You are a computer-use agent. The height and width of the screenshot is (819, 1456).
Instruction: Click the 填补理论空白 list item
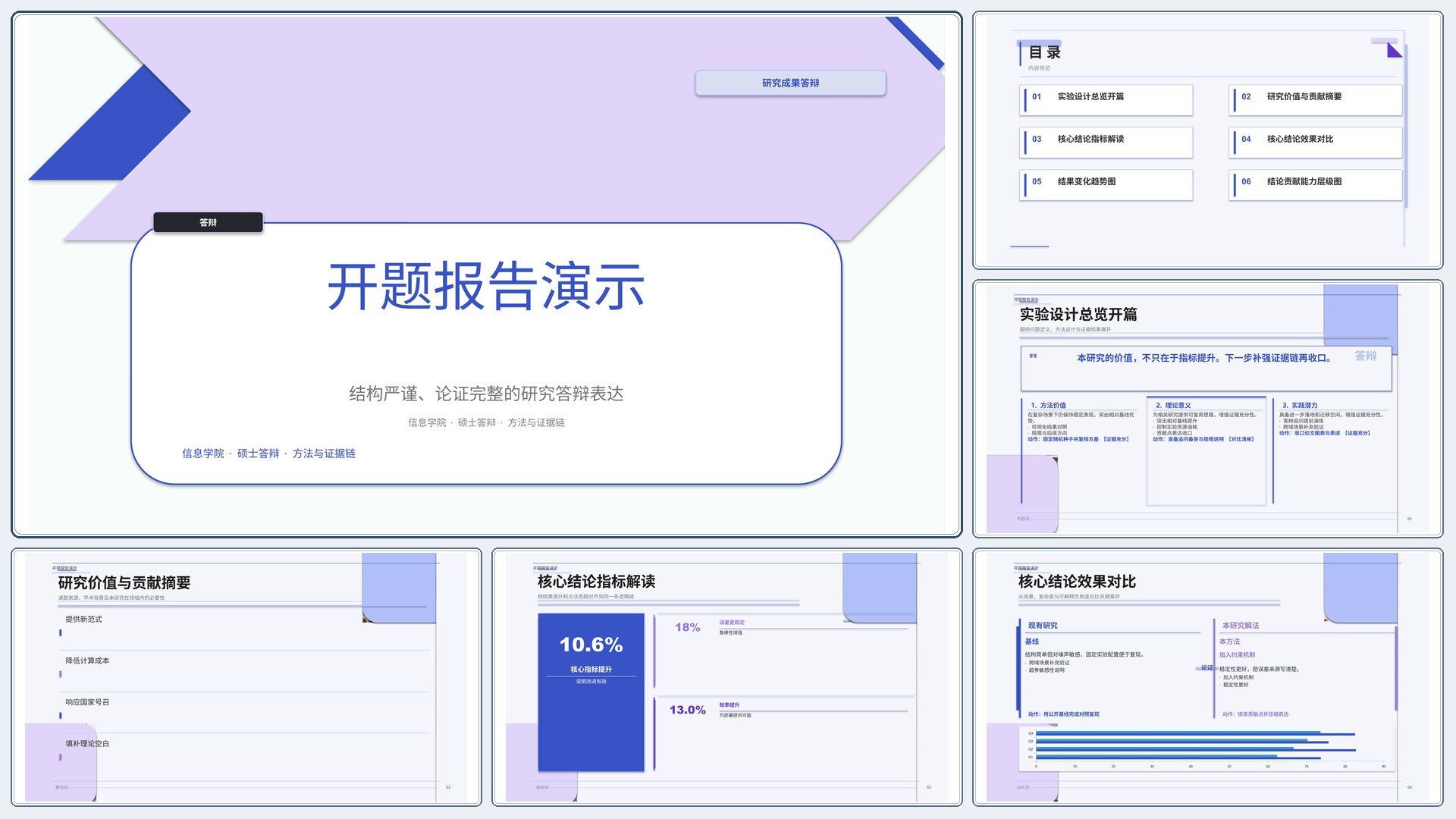pyautogui.click(x=87, y=744)
